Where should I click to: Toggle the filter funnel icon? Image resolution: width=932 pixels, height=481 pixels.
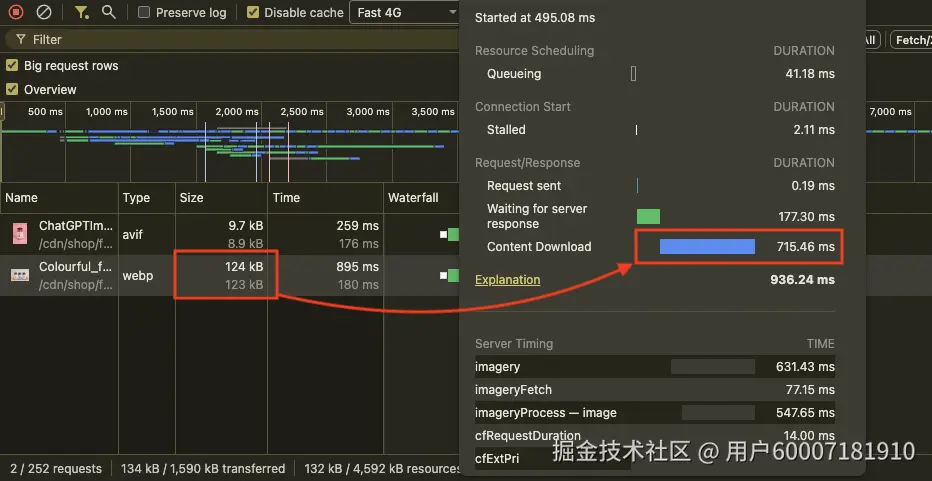click(81, 12)
